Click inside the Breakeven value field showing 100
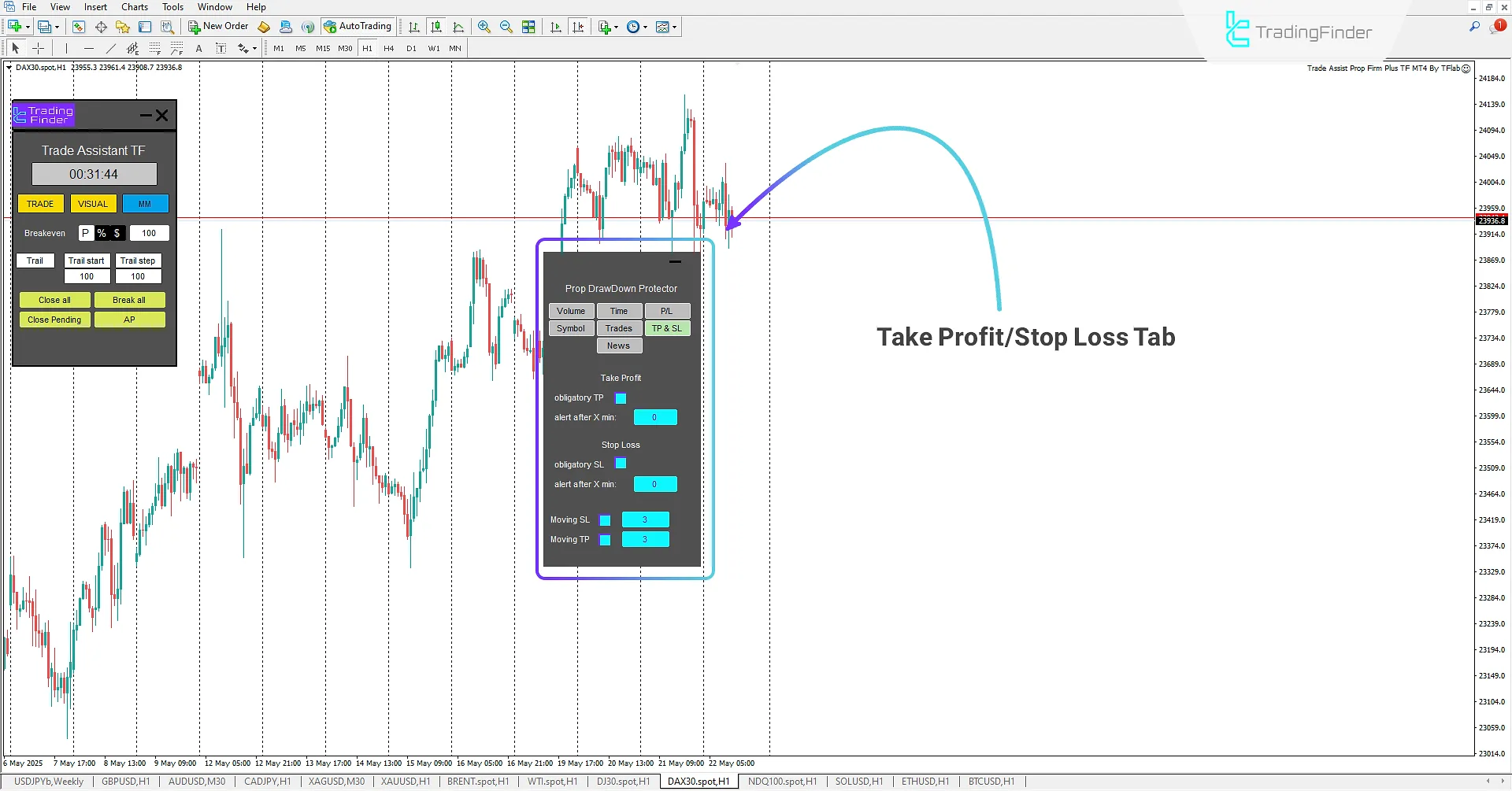Screen dimensions: 1512x791 [149, 233]
